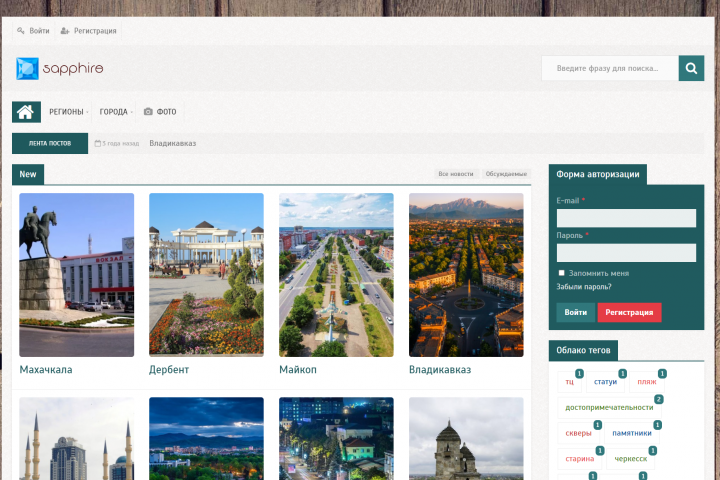Click the search magnifier button
Viewport: 720px width, 480px height.
click(x=691, y=68)
